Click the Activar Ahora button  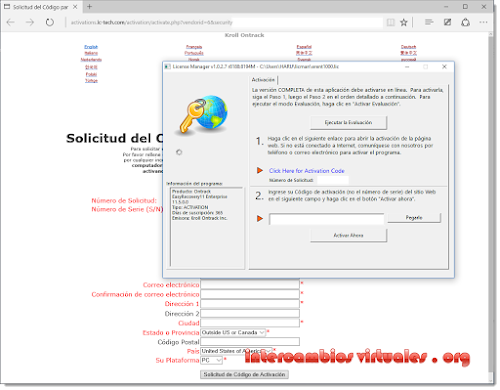tap(348, 235)
